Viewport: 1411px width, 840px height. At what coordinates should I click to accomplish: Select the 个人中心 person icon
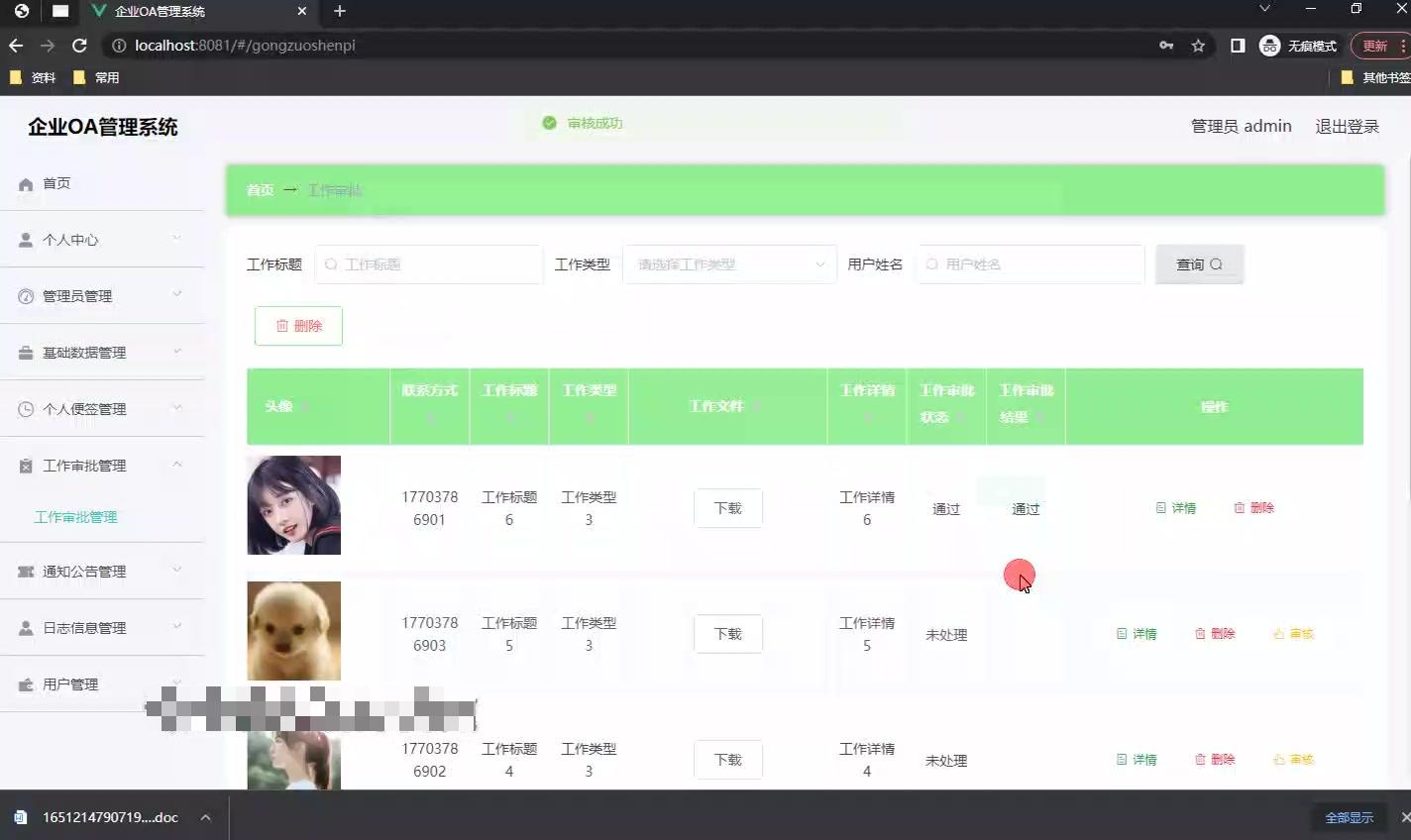(x=24, y=239)
